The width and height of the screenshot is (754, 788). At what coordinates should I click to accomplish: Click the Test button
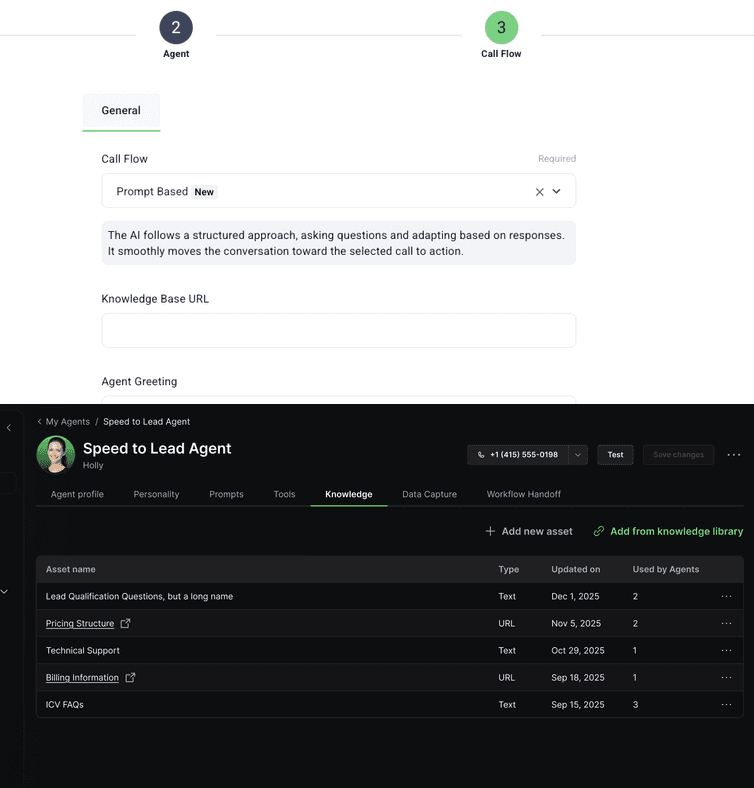(615, 455)
